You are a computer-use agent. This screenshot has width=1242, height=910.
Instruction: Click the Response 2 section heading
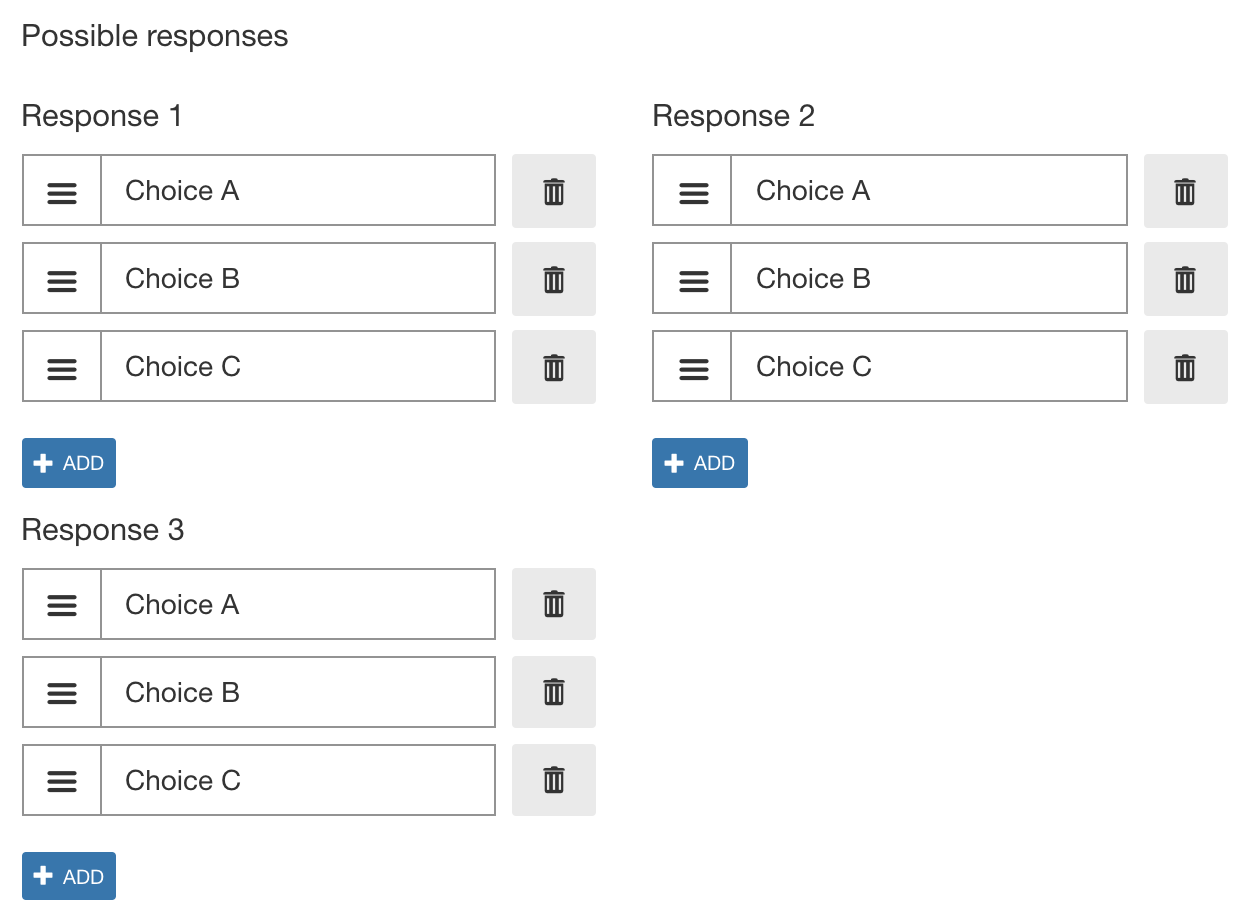point(733,116)
